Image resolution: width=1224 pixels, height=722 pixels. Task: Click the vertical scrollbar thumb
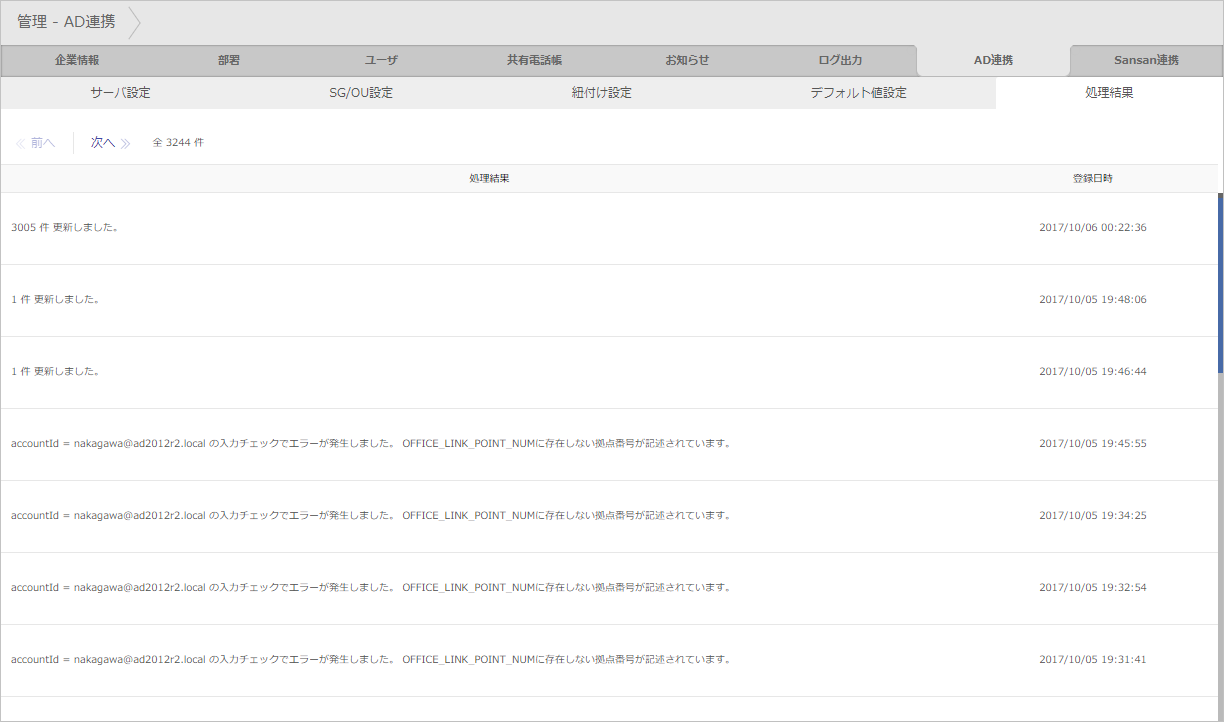[1220, 282]
